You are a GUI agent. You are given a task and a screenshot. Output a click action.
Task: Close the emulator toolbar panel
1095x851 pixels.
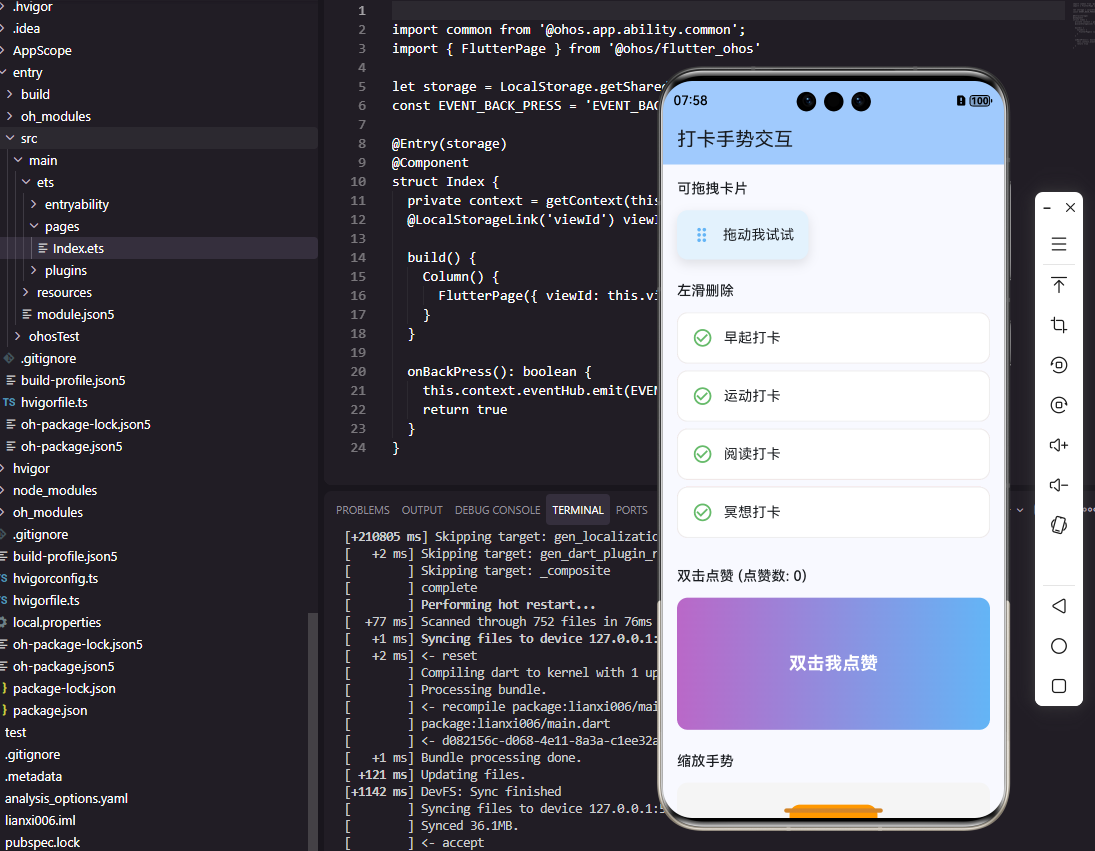(1071, 207)
